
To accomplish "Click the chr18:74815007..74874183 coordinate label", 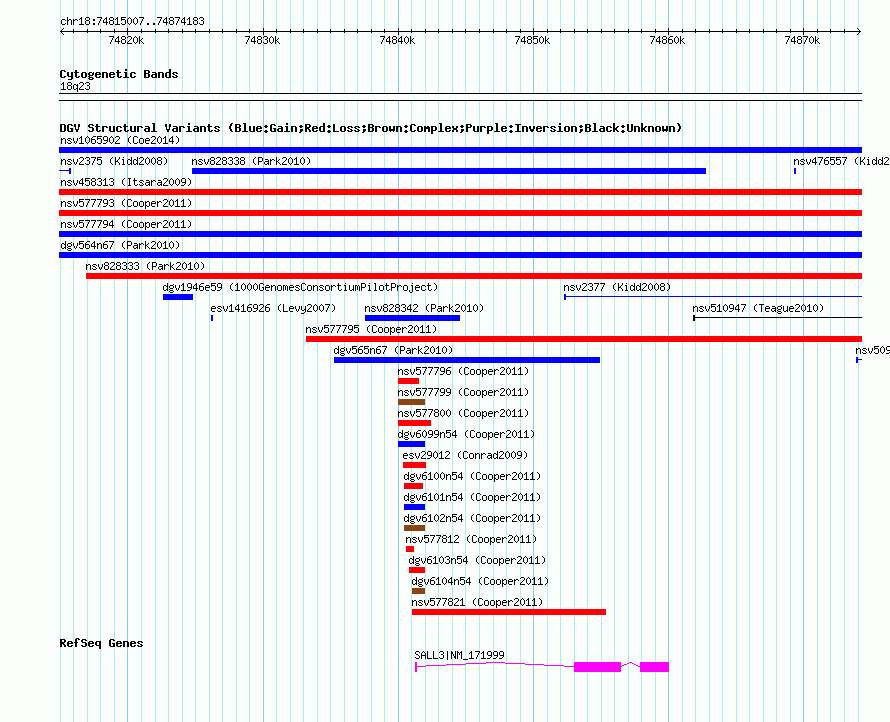I will click(132, 21).
